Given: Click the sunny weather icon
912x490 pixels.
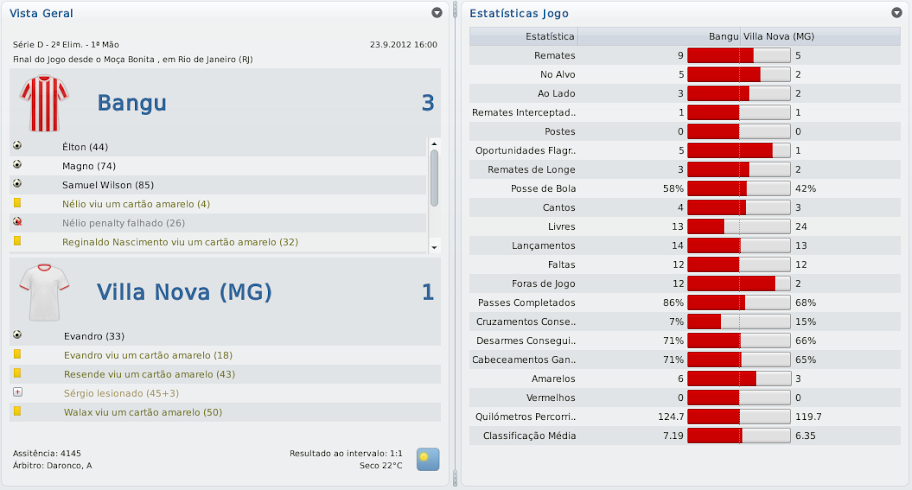Looking at the screenshot, I should pos(428,459).
